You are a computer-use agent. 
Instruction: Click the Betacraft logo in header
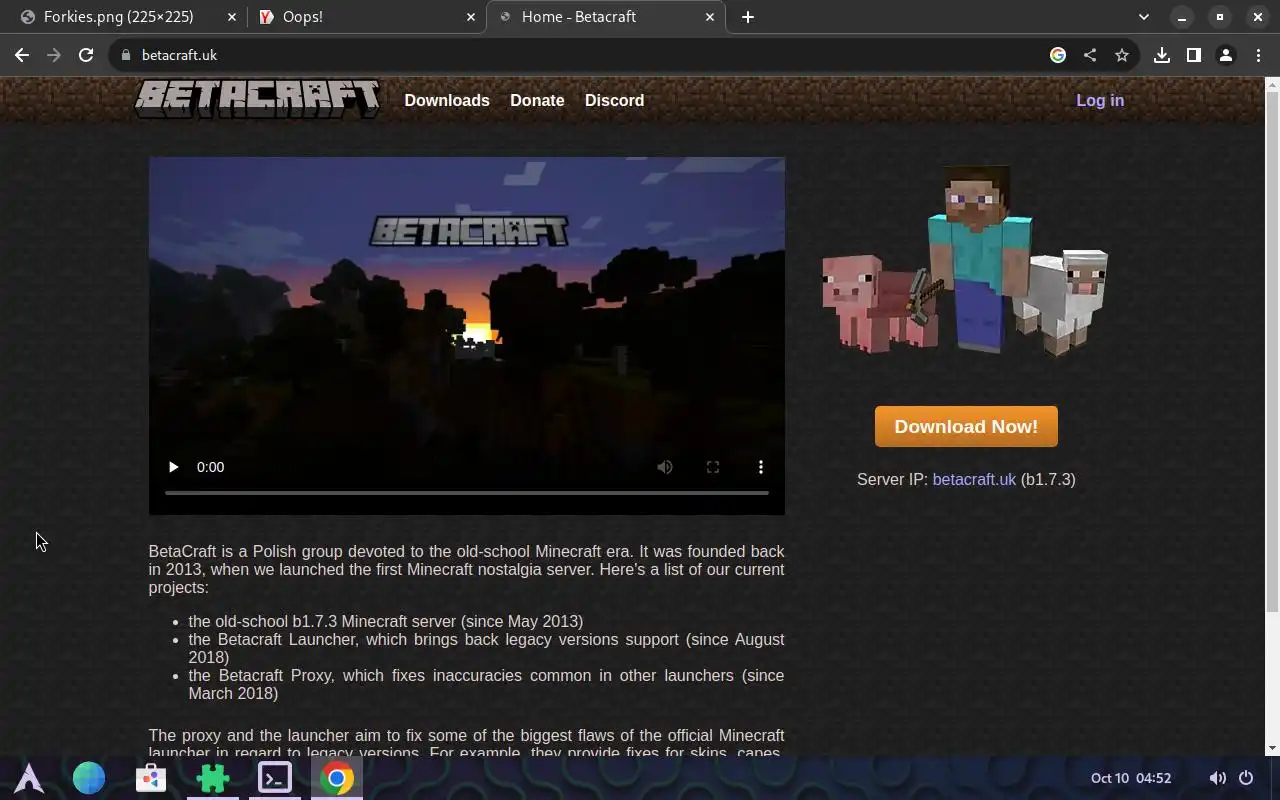pyautogui.click(x=257, y=99)
